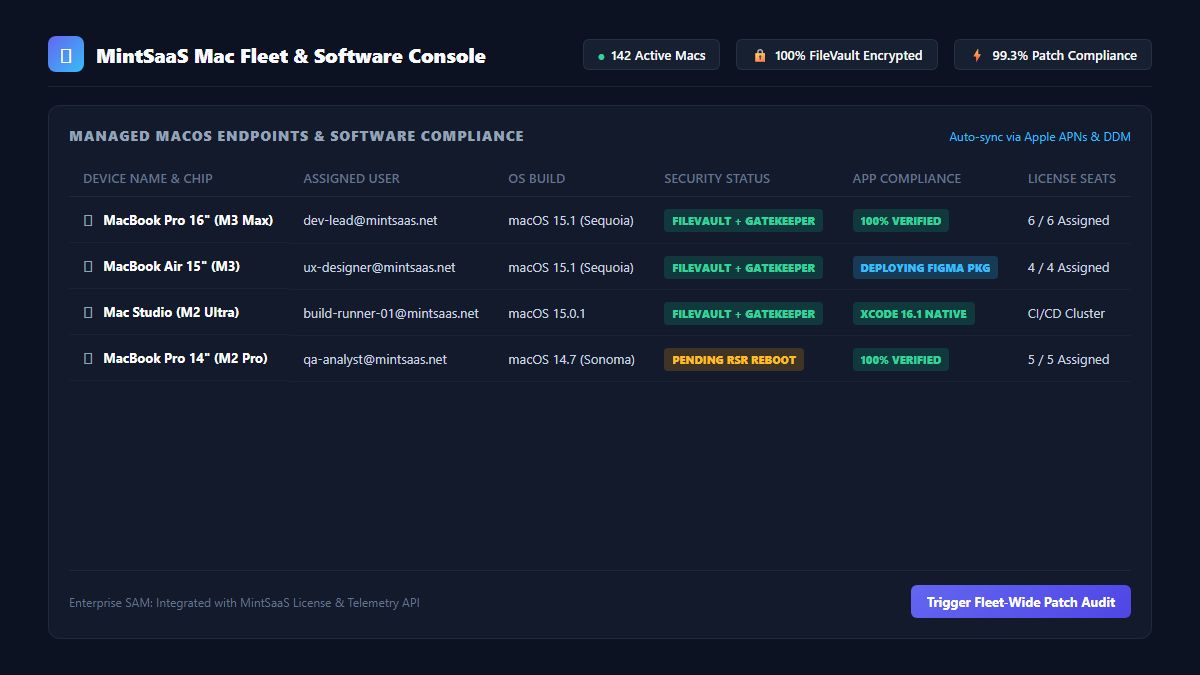
Task: Click the lock icon in FileVault badge
Action: pyautogui.click(x=760, y=56)
